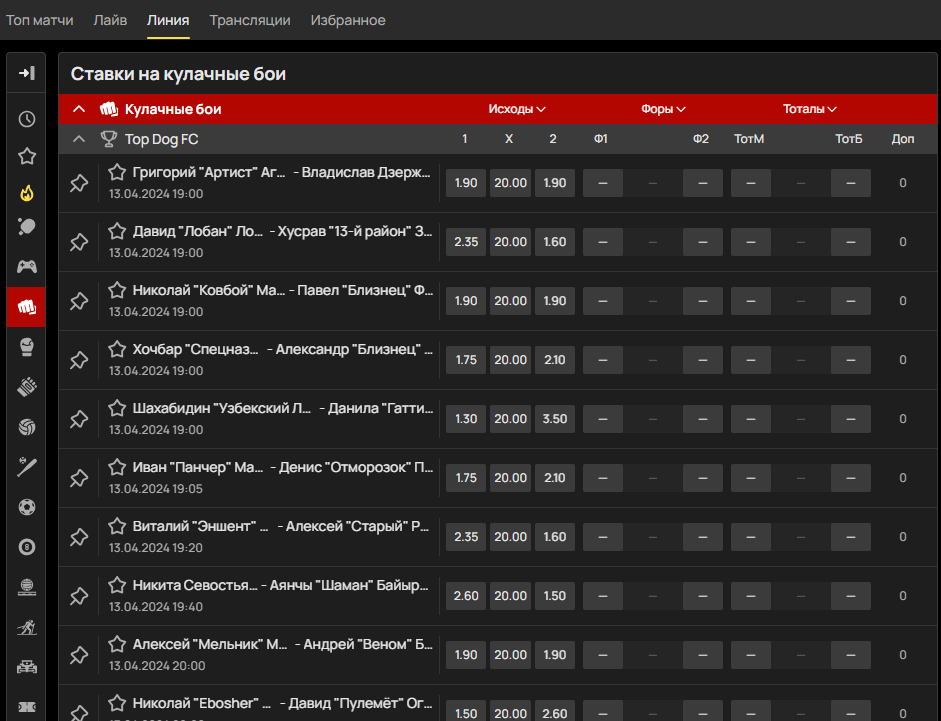Bet 1.60 on Алексей "Старый" win

[x=555, y=537]
